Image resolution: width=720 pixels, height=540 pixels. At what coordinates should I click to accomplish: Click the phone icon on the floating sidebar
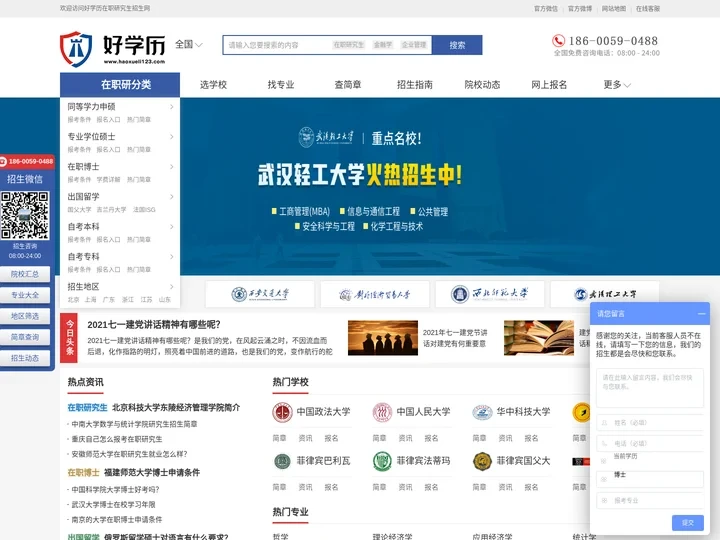(3, 161)
